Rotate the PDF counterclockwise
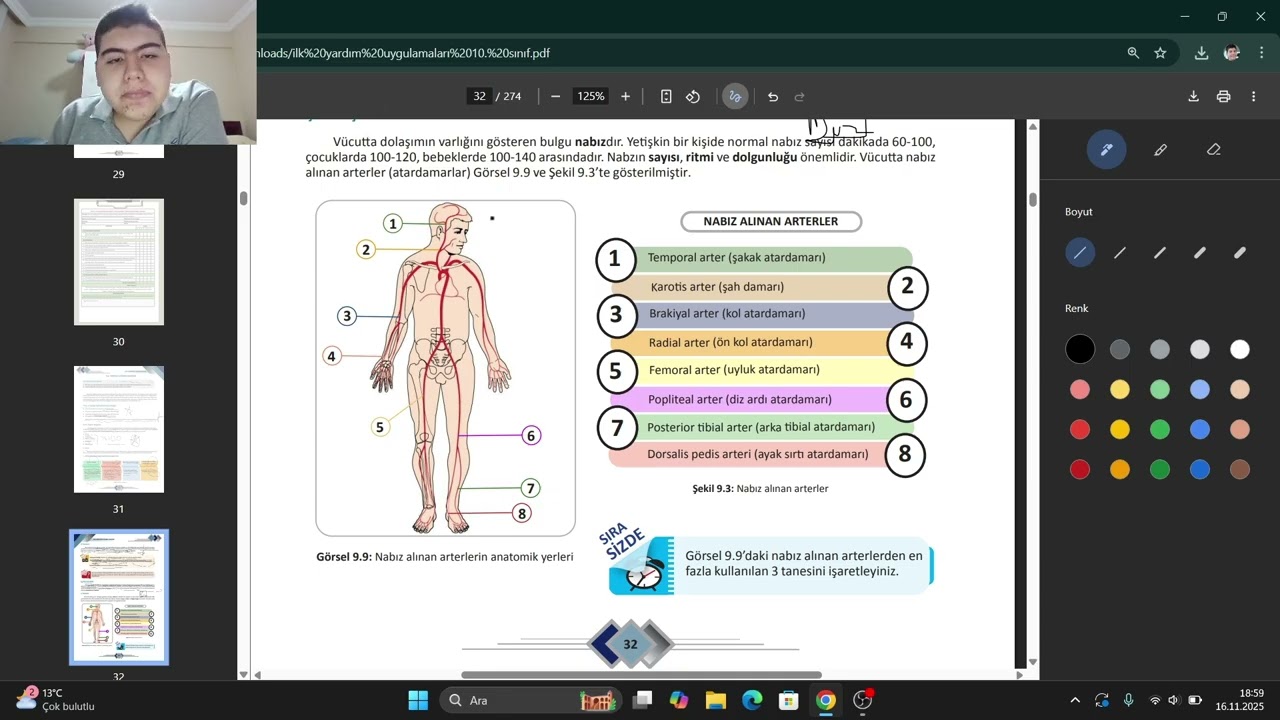 [x=693, y=96]
